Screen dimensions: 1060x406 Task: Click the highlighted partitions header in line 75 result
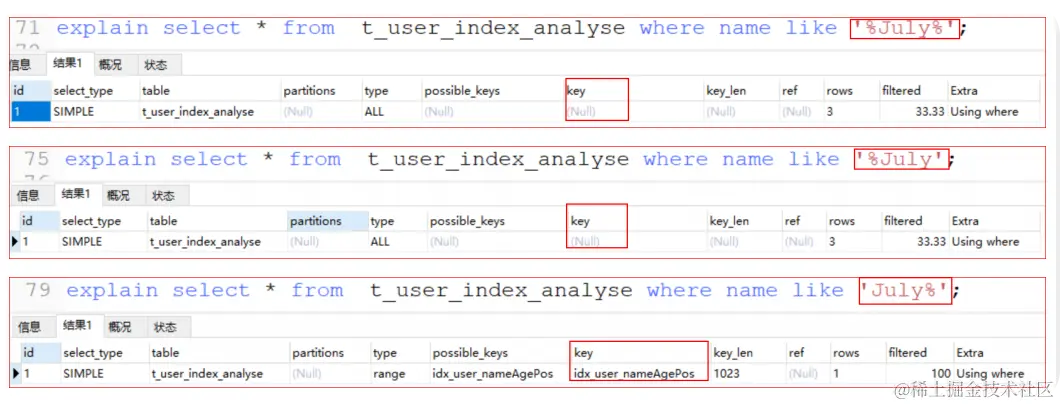click(x=328, y=221)
